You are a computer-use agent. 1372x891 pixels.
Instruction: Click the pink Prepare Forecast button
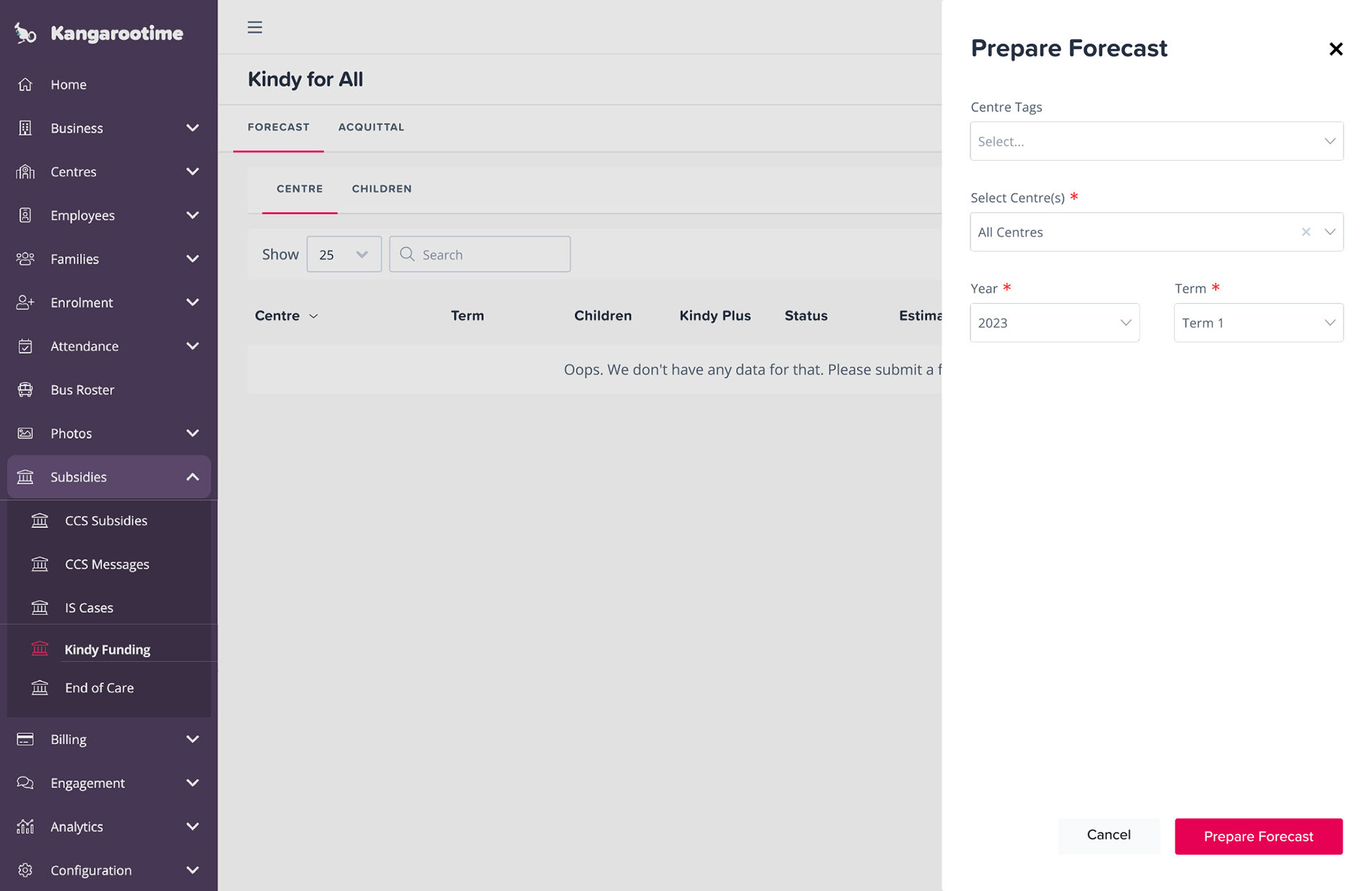[x=1258, y=836]
